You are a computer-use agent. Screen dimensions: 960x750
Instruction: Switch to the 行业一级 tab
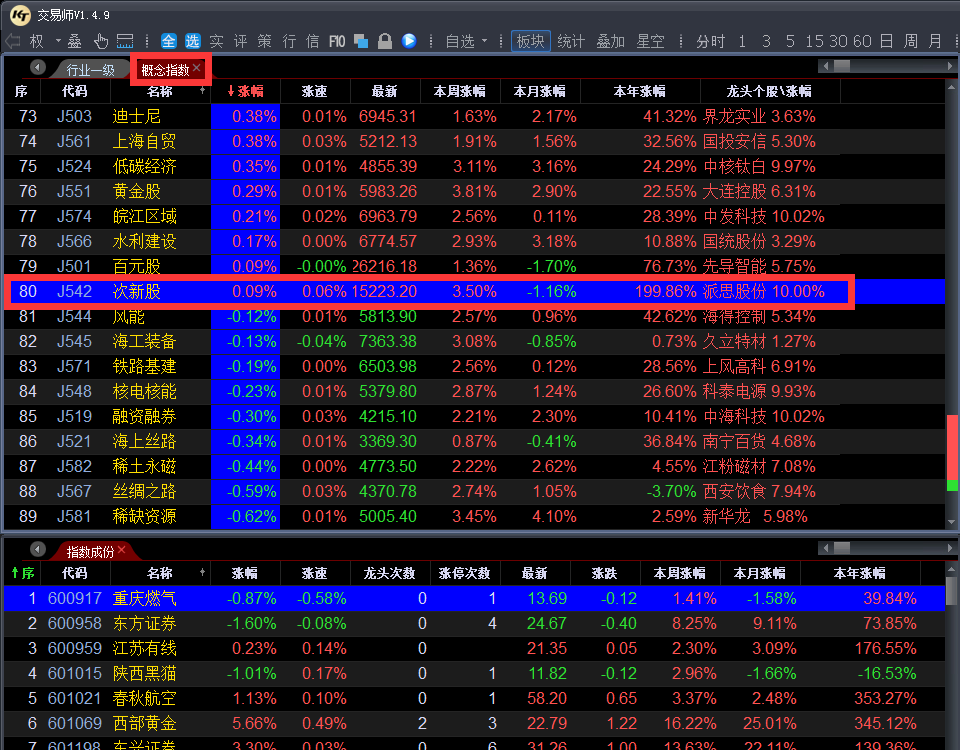pyautogui.click(x=91, y=69)
